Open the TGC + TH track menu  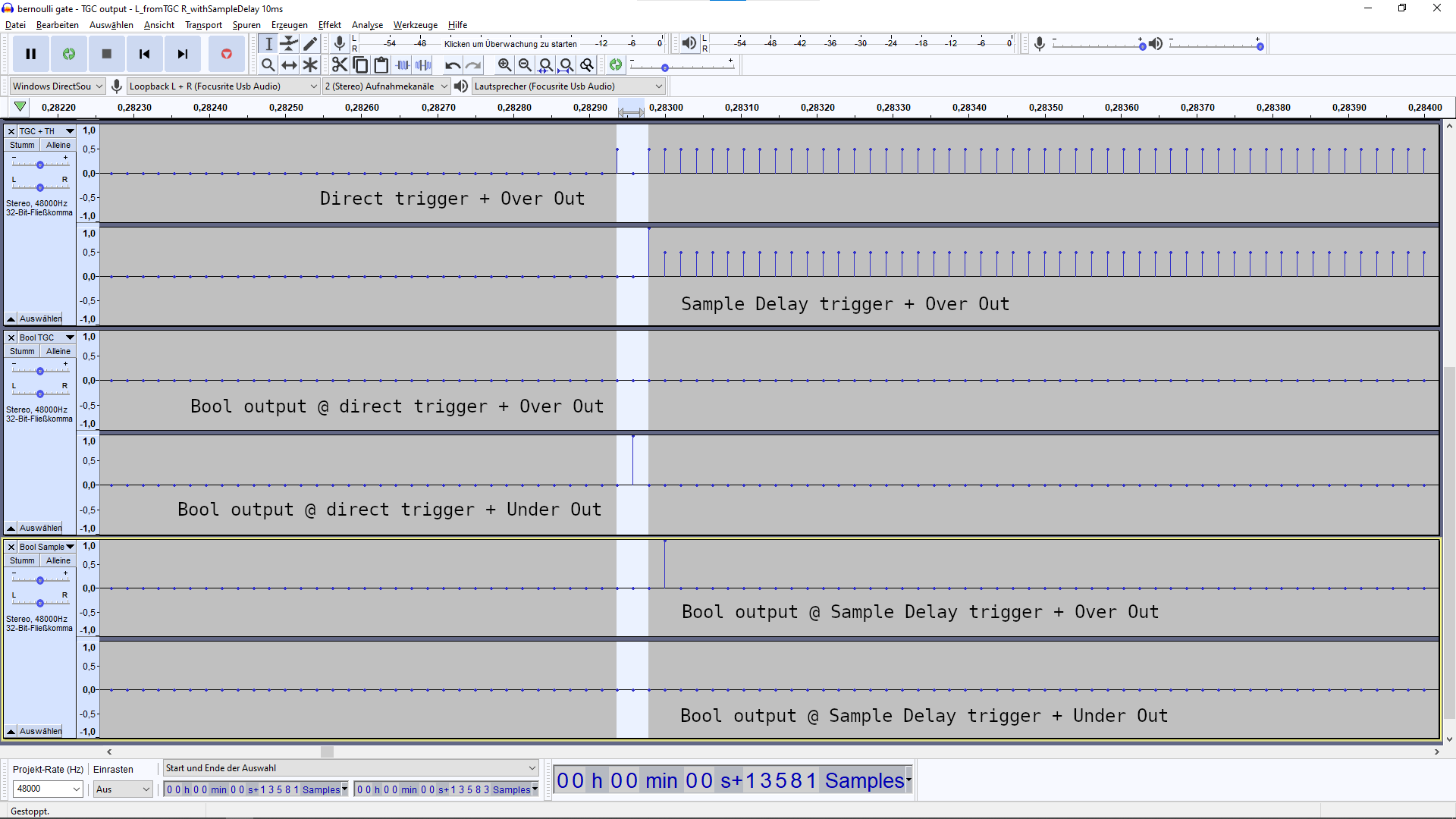[x=46, y=131]
